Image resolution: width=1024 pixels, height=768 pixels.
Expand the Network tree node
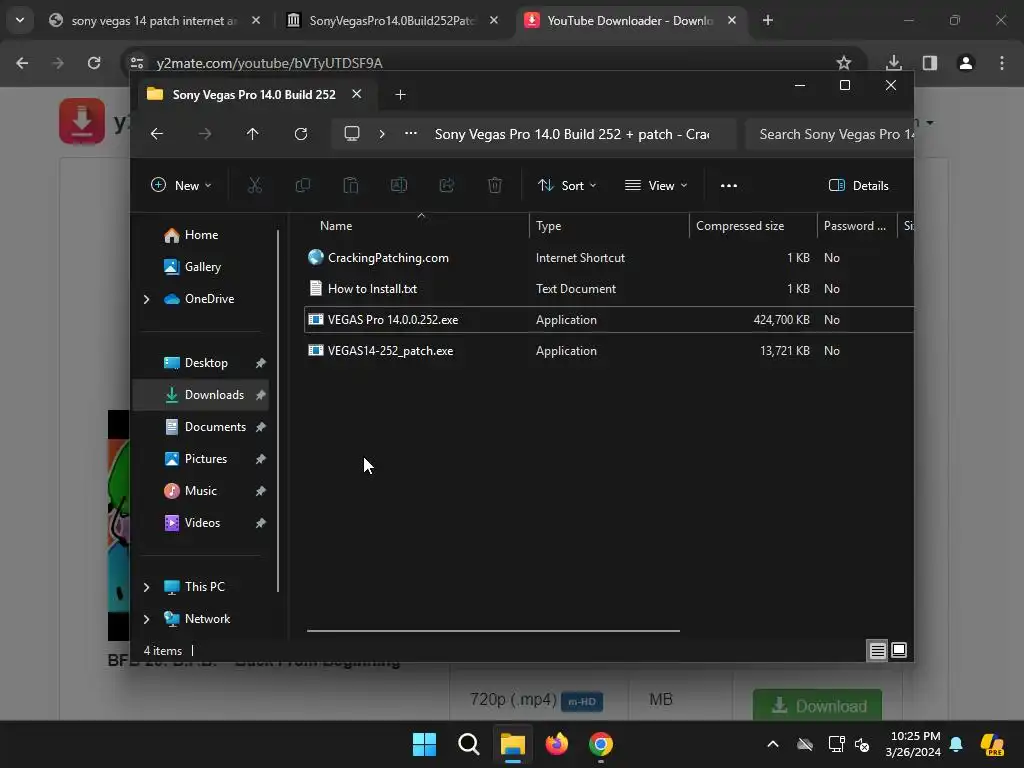(146, 619)
